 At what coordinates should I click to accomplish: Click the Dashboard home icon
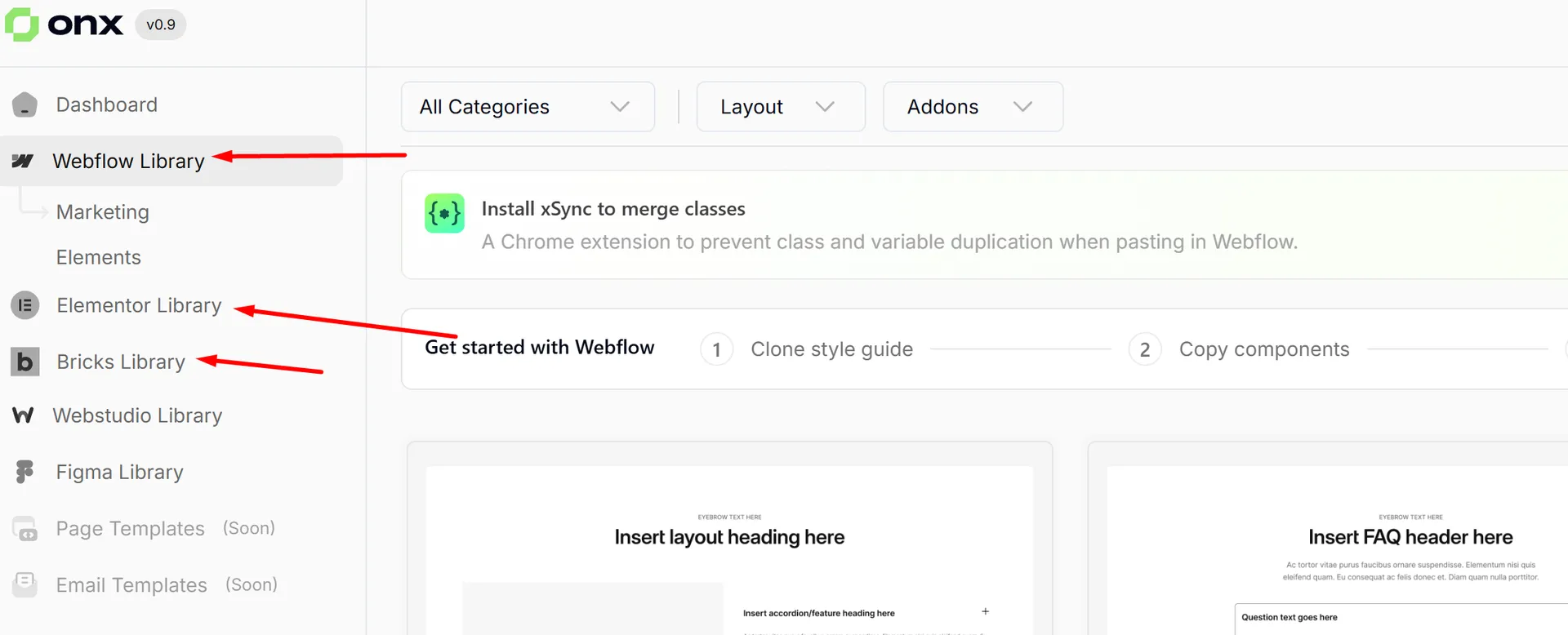click(x=24, y=105)
